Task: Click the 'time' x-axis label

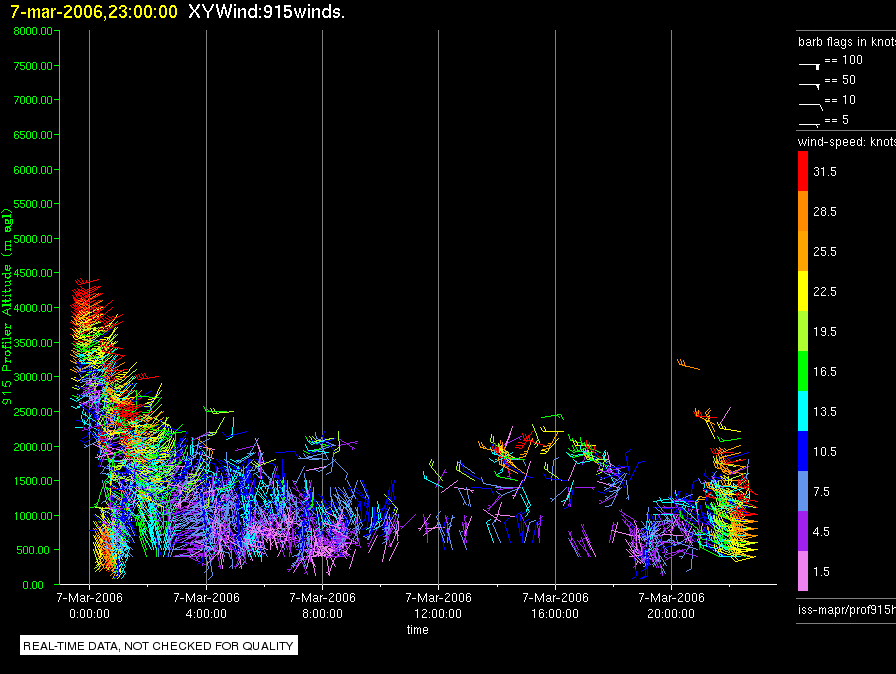Action: coord(418,629)
